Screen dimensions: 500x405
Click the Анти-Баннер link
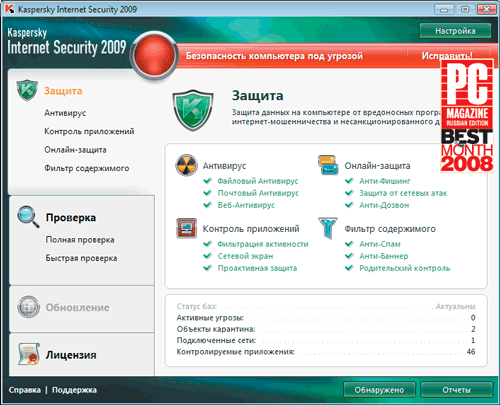pyautogui.click(x=384, y=256)
